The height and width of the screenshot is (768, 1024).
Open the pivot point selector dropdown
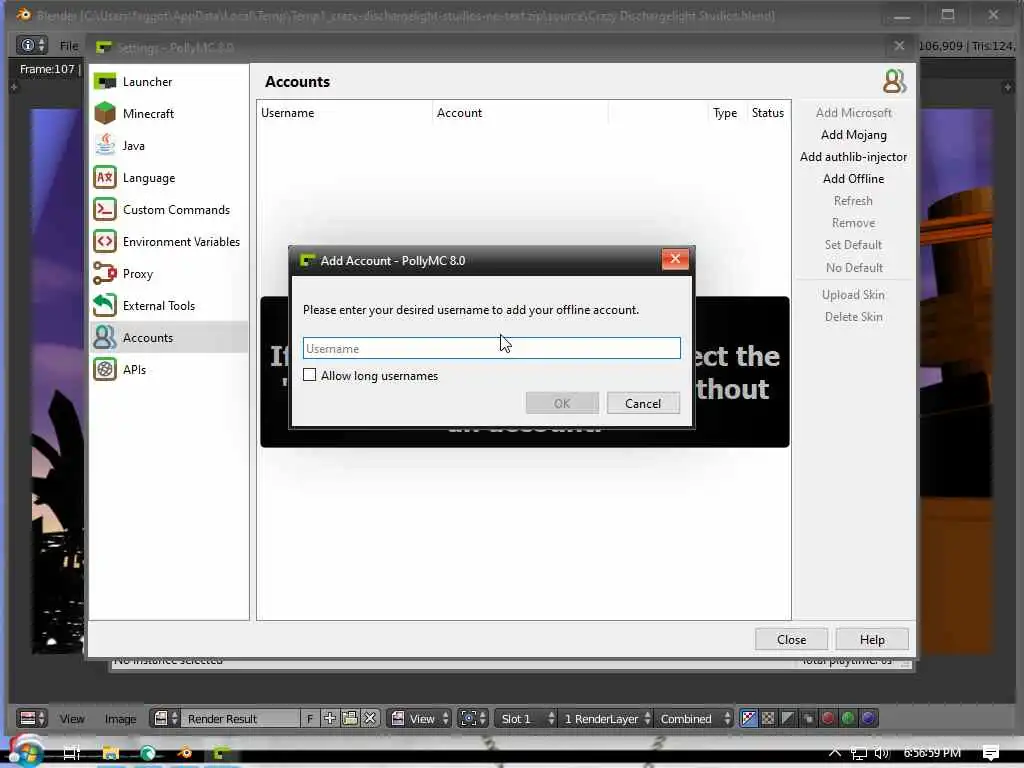[x=473, y=718]
